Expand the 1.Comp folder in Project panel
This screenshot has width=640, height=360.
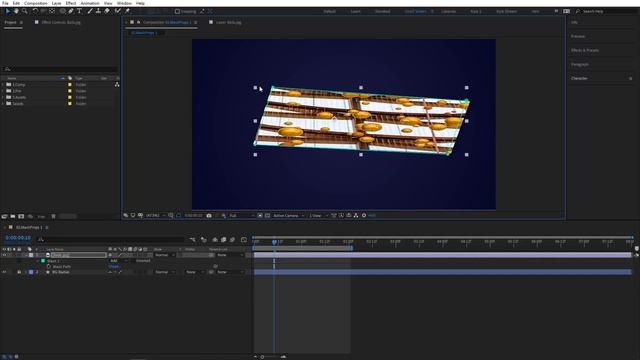3,84
